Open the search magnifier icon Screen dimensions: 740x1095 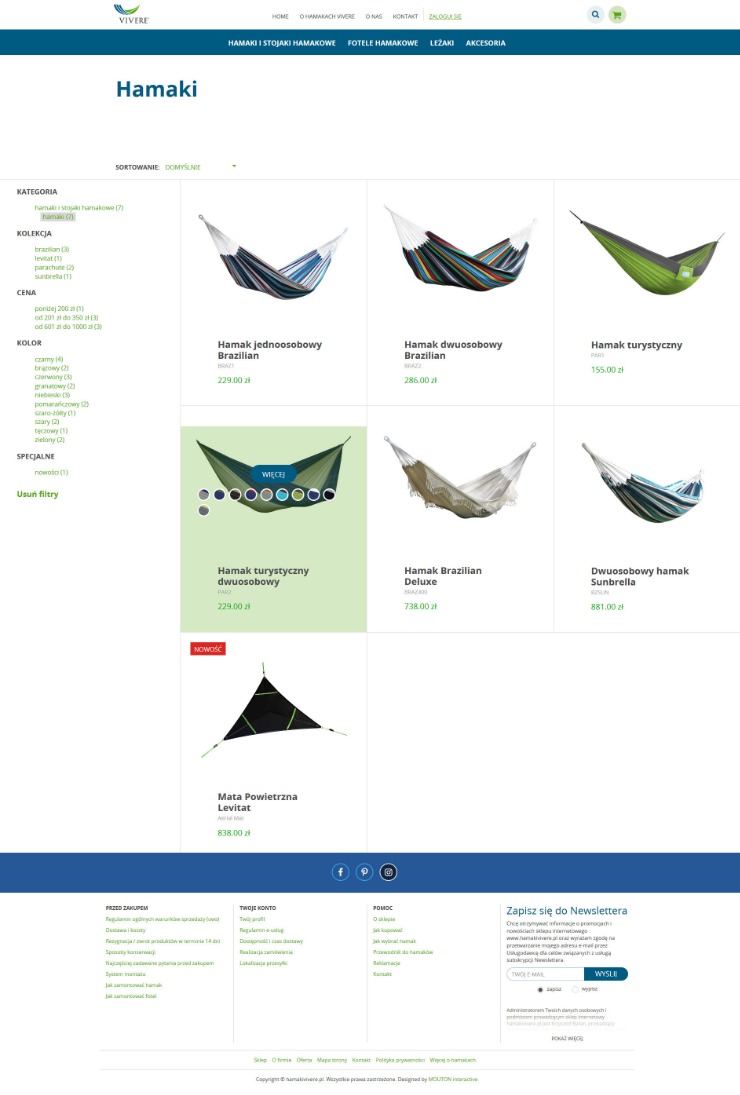(595, 15)
